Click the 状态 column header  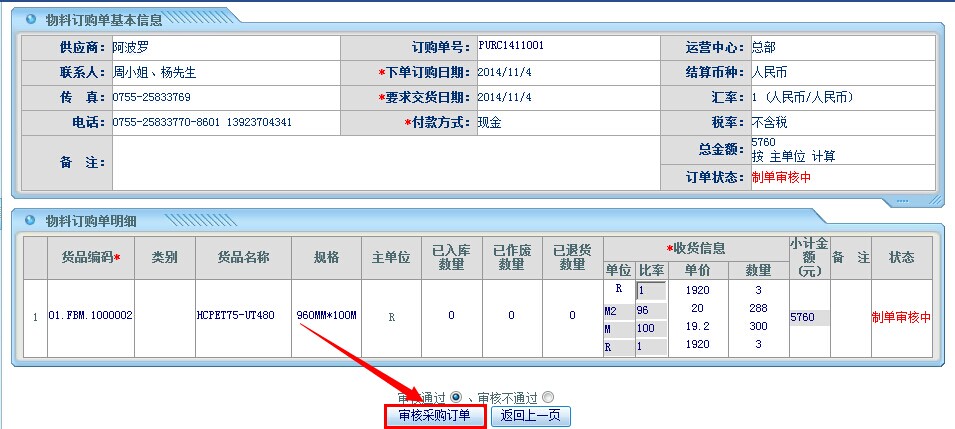point(901,257)
